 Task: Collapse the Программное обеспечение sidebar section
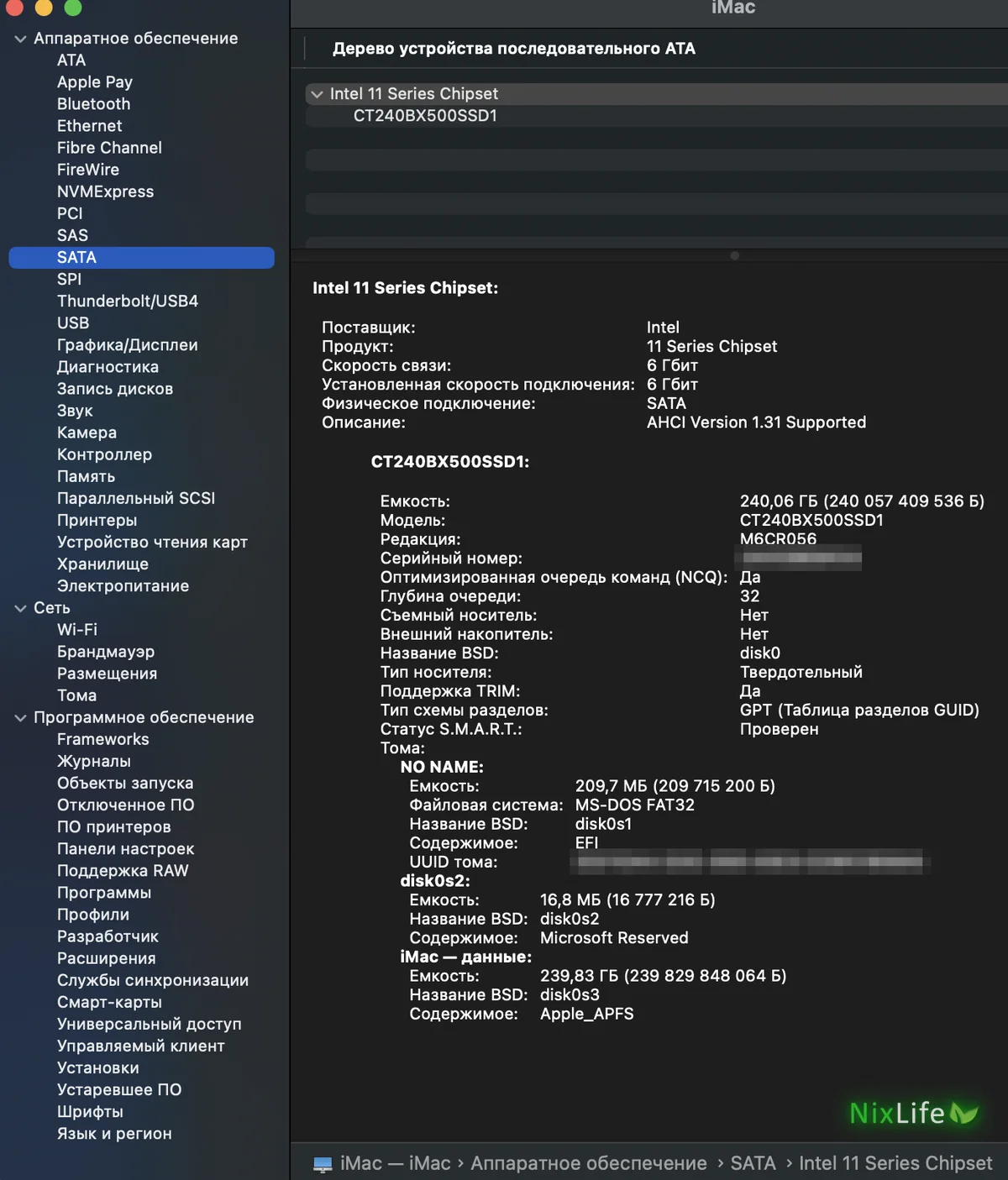click(21, 718)
